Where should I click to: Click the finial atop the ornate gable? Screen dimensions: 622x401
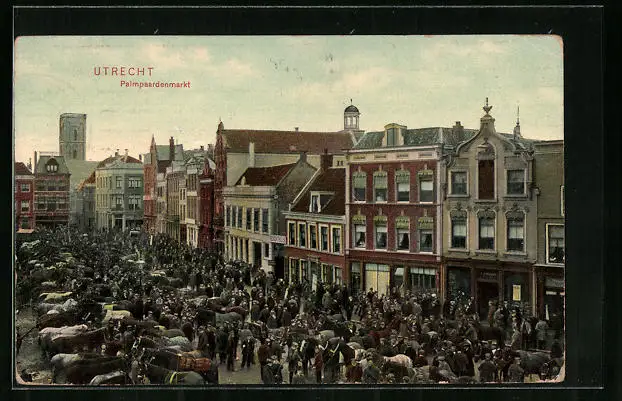pos(487,105)
